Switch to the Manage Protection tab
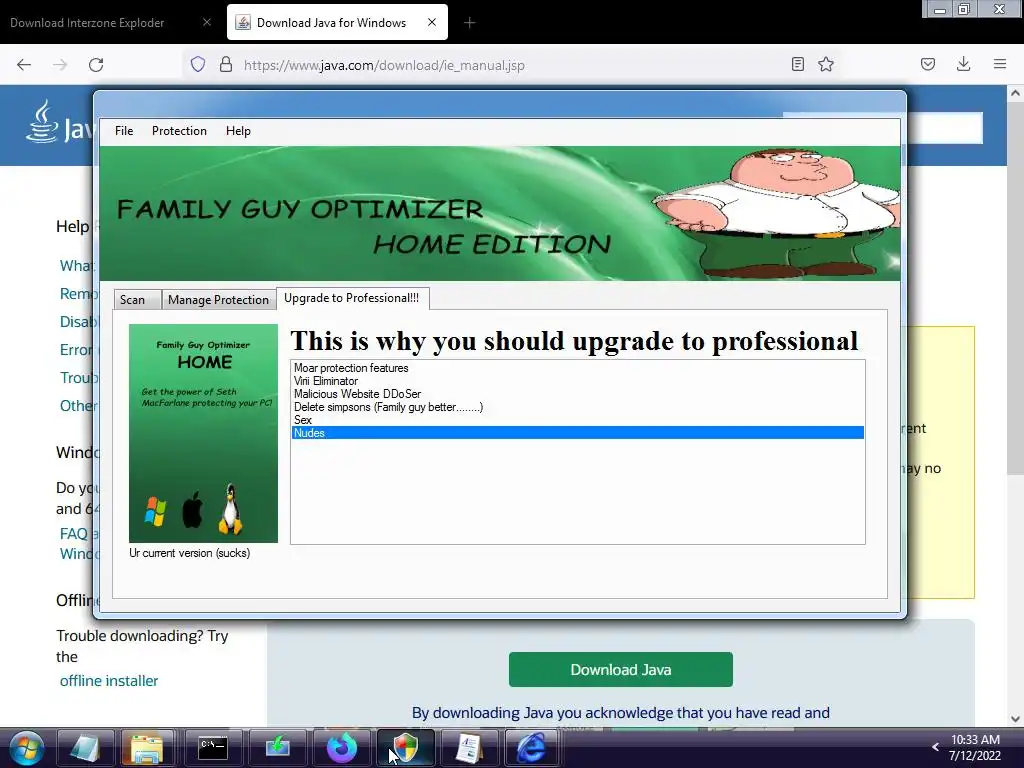Screen dimensions: 1024x768 tap(218, 299)
